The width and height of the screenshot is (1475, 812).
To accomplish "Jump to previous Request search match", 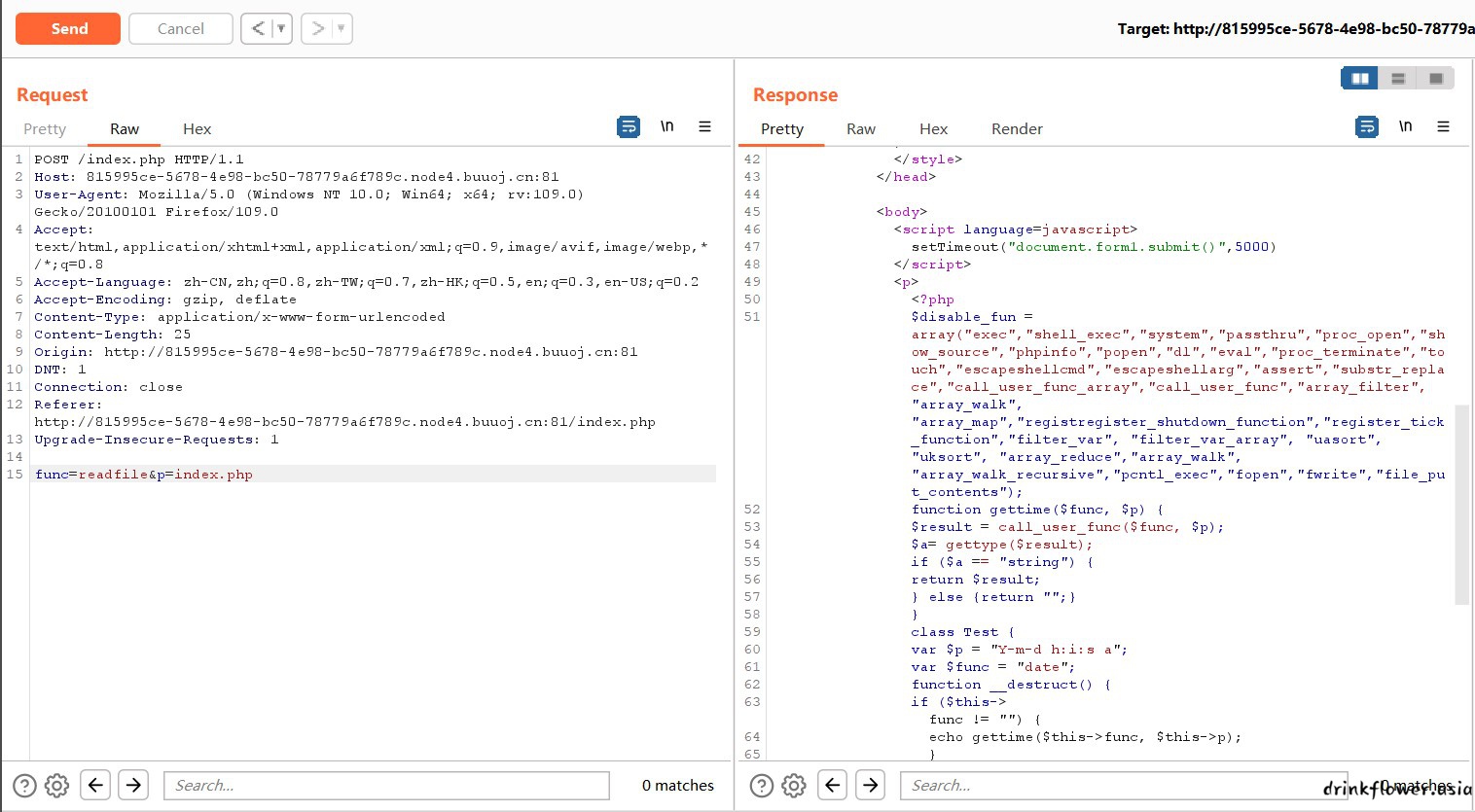I will (95, 785).
